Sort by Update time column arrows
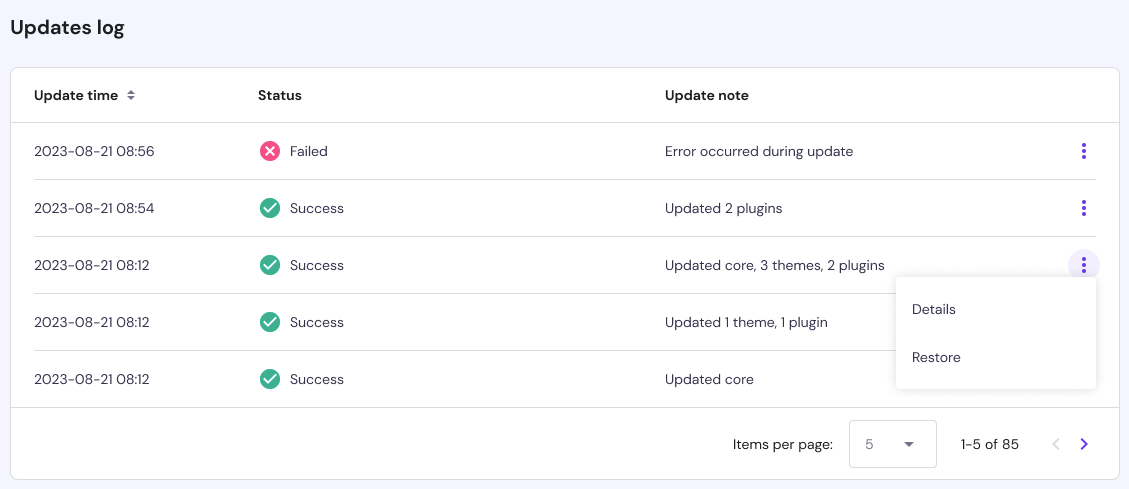Screen dimensions: 1129x489 131,96
